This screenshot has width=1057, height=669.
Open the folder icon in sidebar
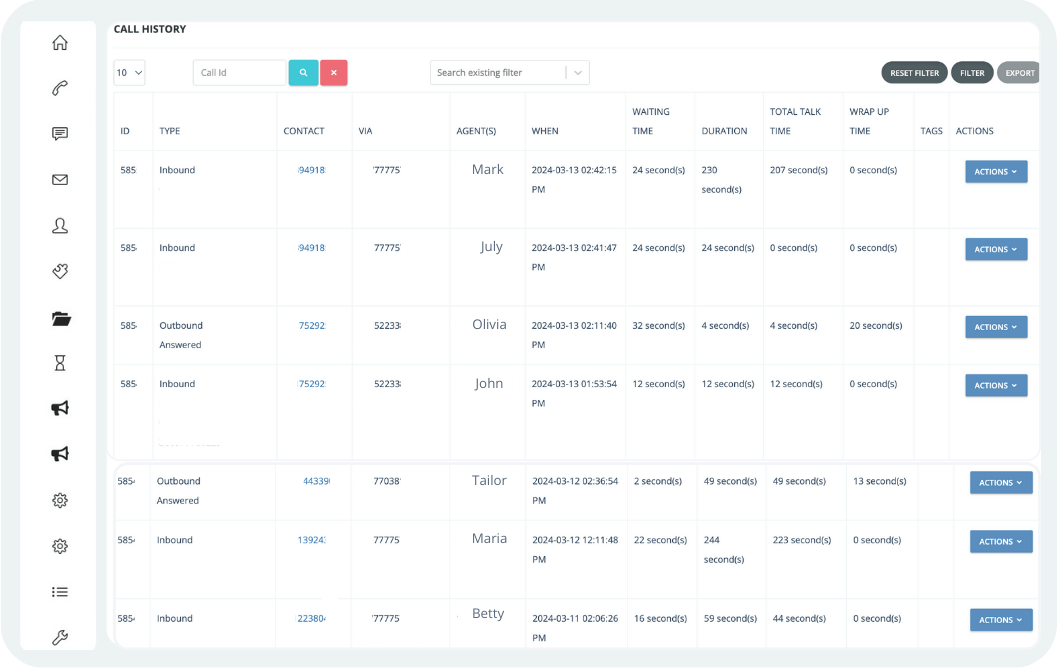click(59, 317)
